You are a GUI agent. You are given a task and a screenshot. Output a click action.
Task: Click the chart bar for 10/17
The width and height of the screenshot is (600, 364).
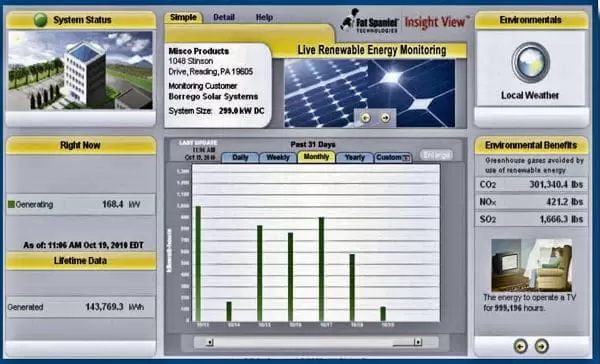tap(321, 269)
